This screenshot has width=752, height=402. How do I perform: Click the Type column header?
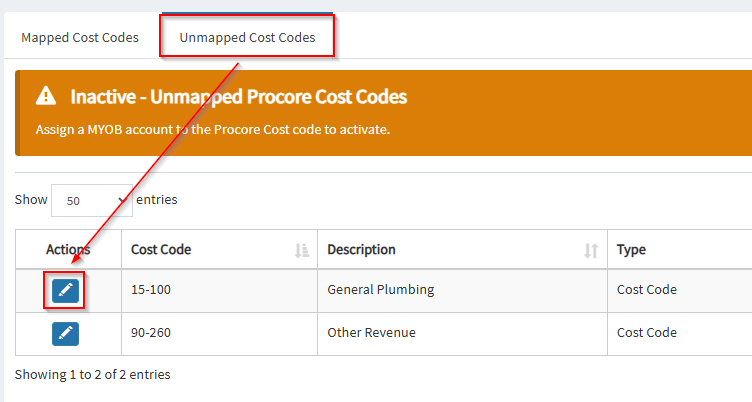pos(680,249)
